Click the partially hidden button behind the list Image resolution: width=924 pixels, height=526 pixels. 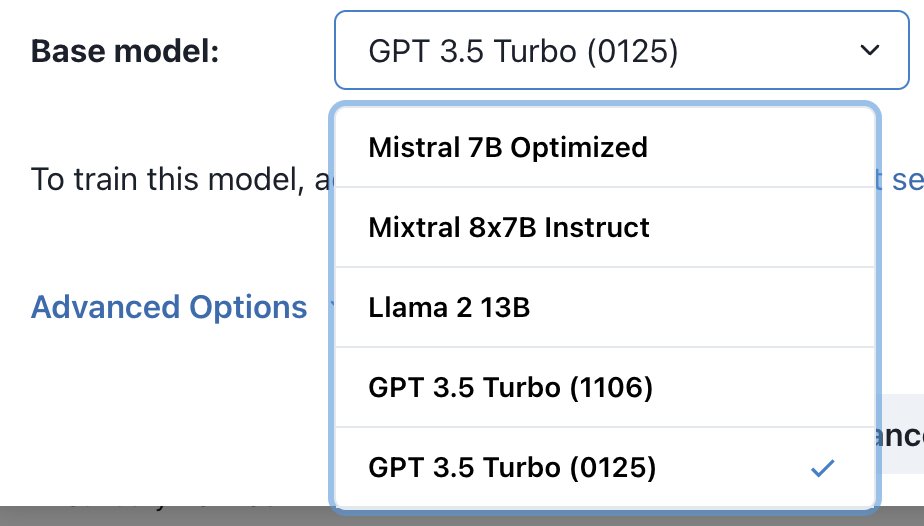pos(900,435)
